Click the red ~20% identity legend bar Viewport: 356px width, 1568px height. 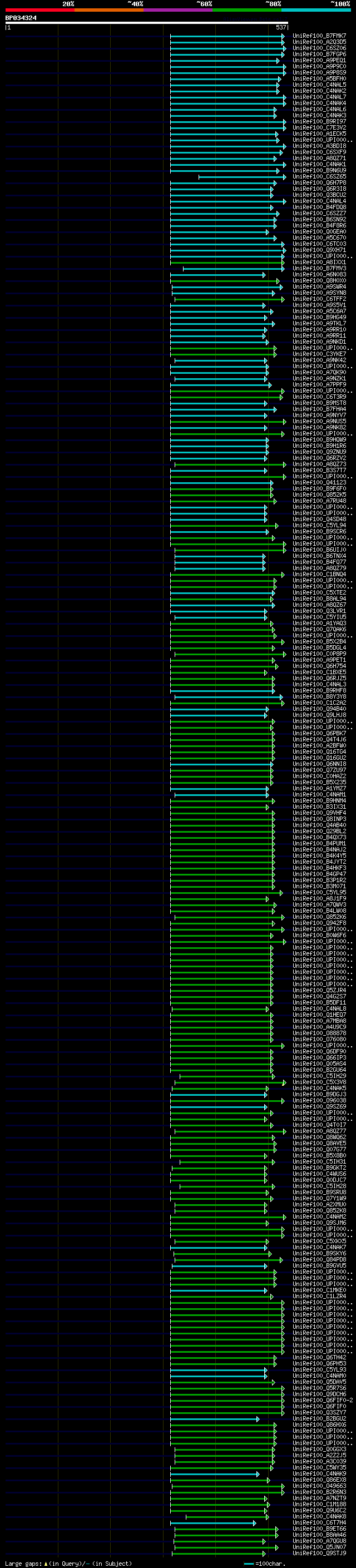pyautogui.click(x=39, y=10)
